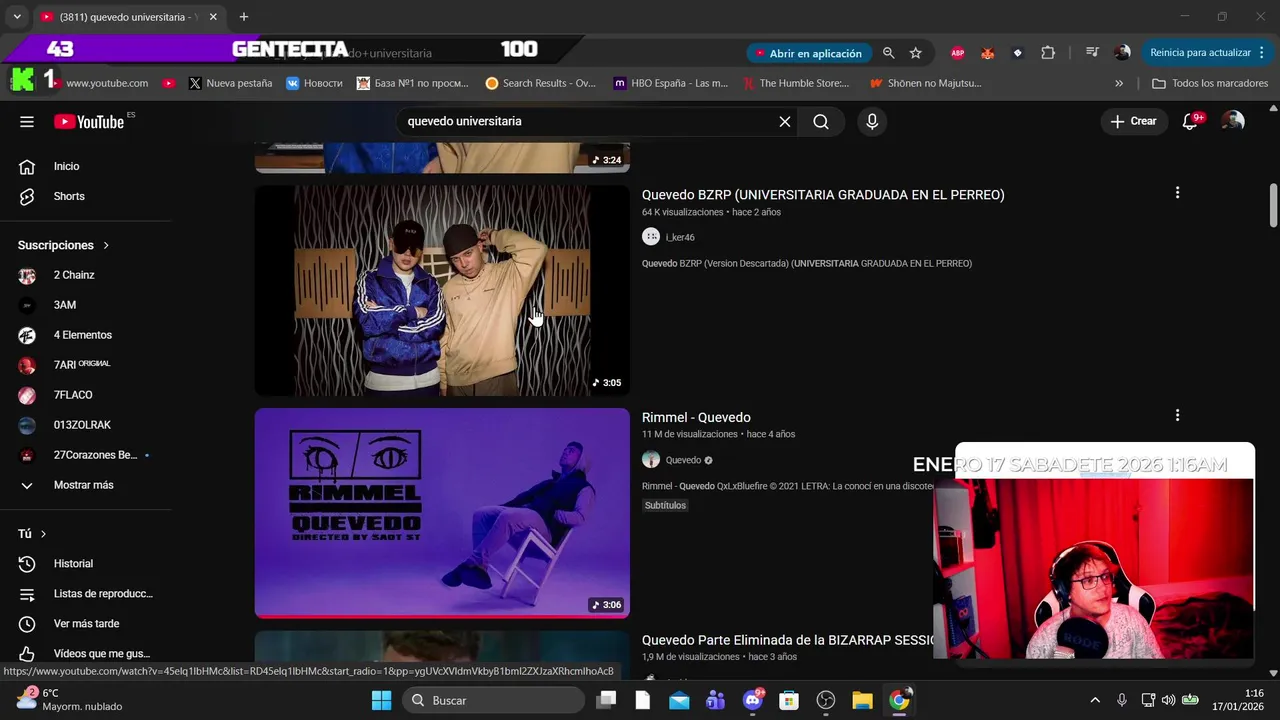The height and width of the screenshot is (720, 1280).
Task: Go to the YouTube home logo
Action: click(89, 122)
